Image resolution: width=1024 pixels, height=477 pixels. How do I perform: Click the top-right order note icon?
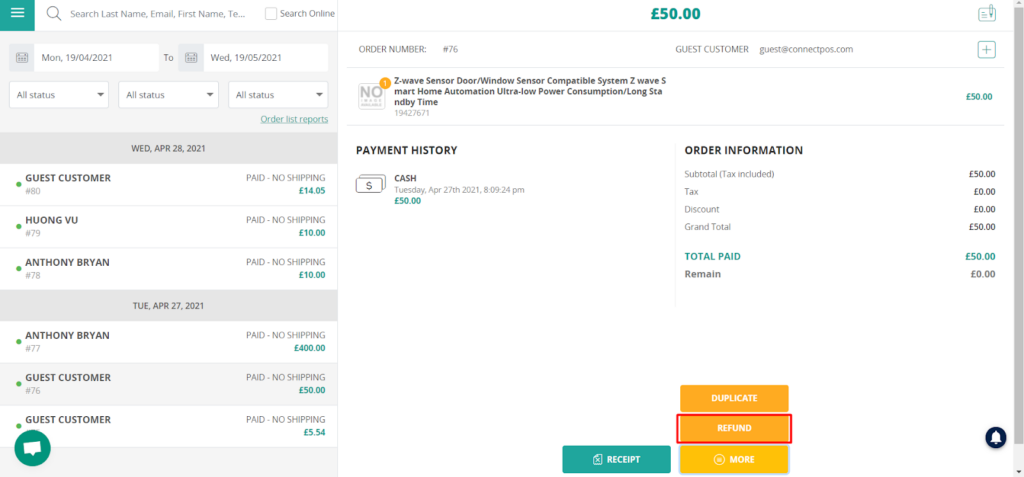tap(986, 14)
